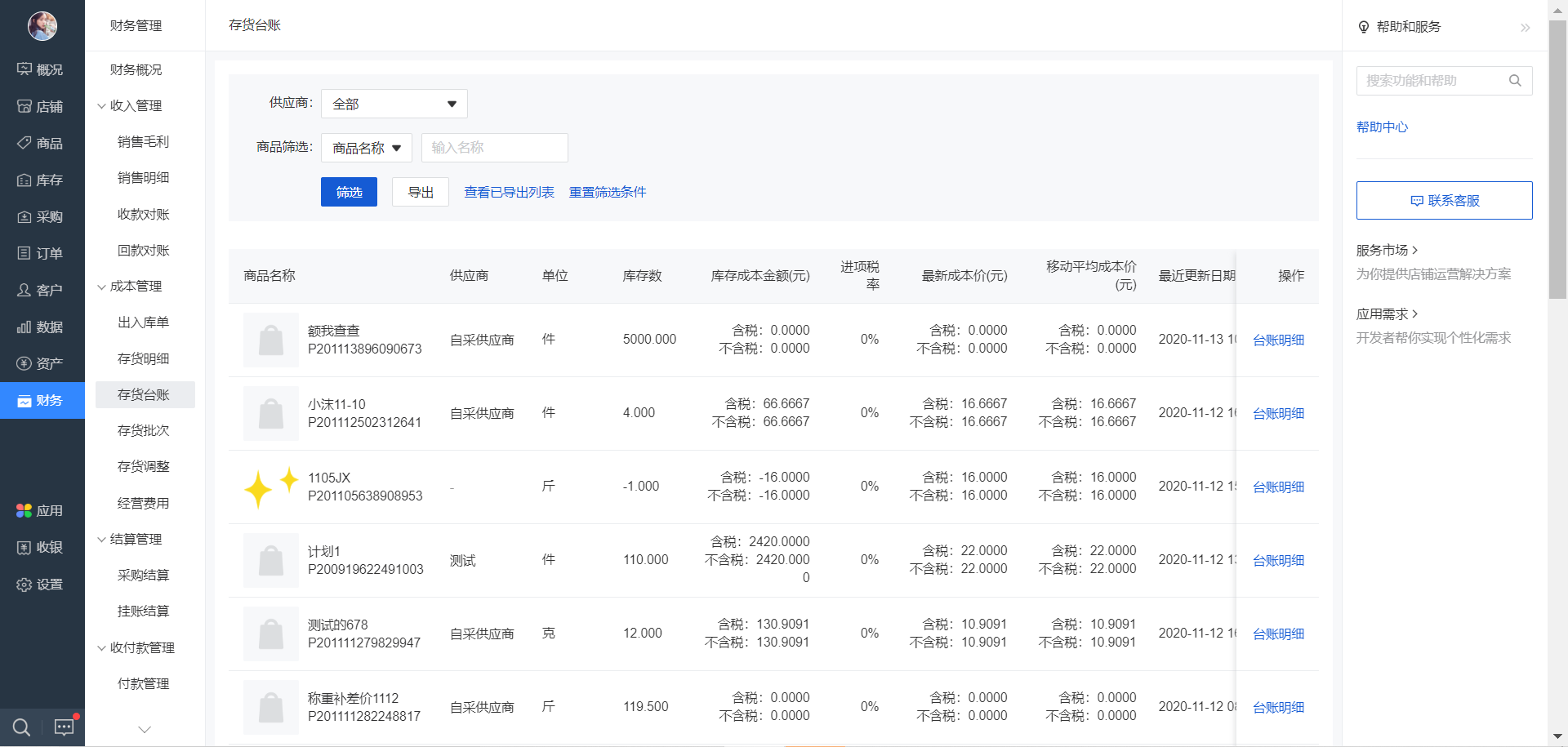The image size is (1568, 747).
Task: Navigate to 库存 inventory via sidebar icon
Action: pyautogui.click(x=42, y=180)
